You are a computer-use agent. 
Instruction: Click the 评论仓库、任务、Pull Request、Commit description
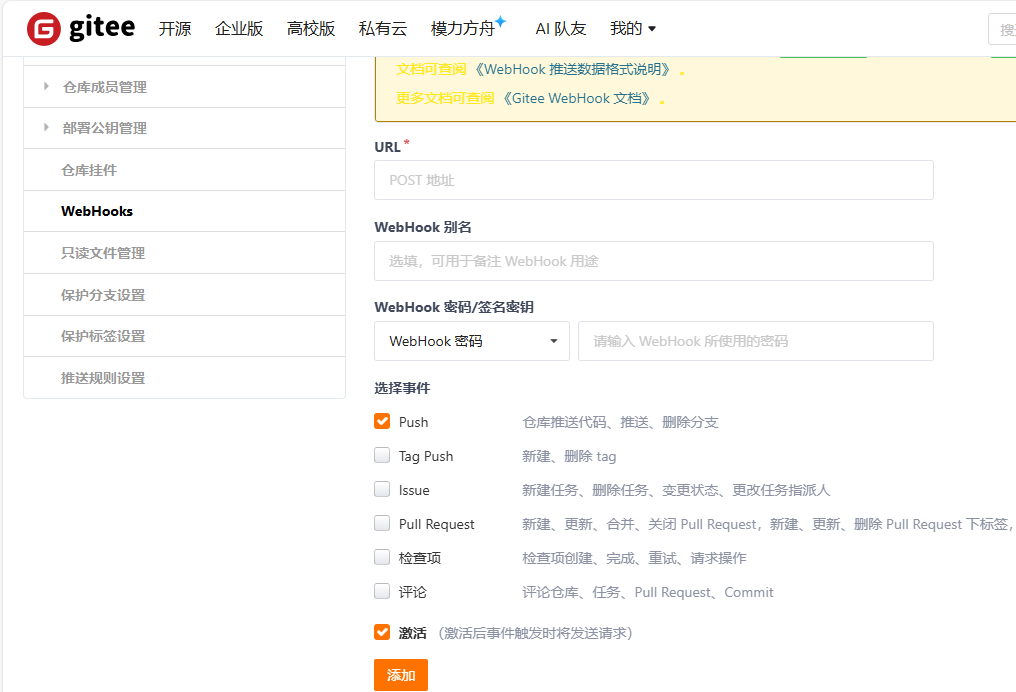(x=648, y=592)
